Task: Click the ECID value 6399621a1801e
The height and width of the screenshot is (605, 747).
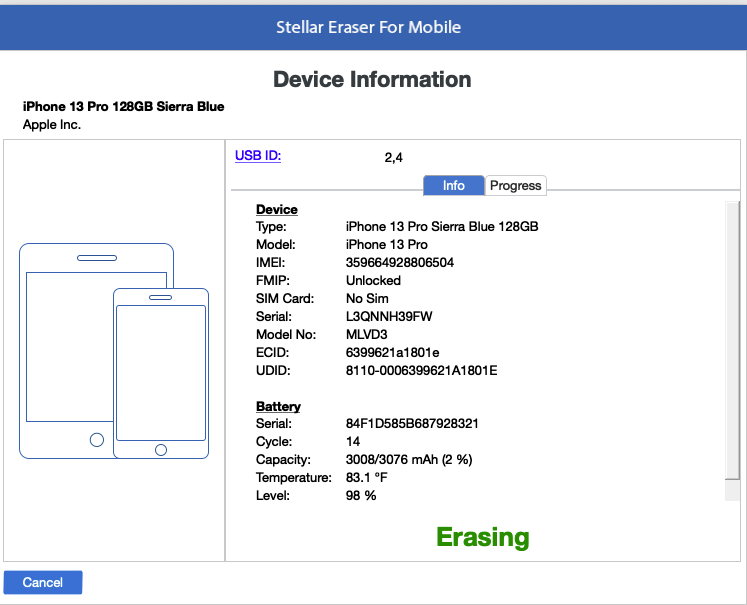Action: pyautogui.click(x=393, y=353)
